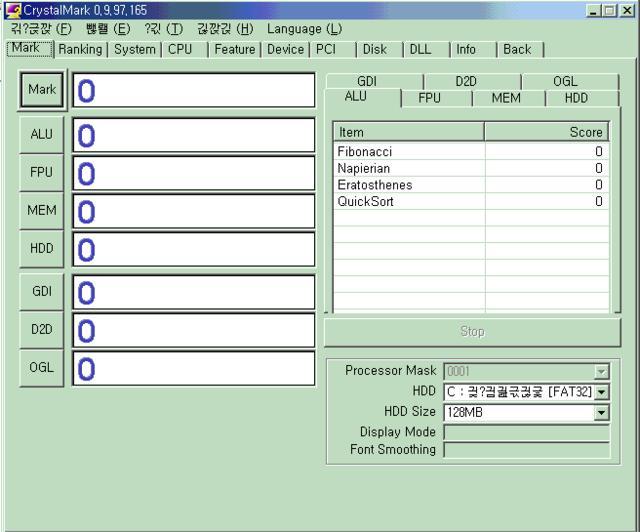Click the ALU score field
Image resolution: width=640 pixels, height=532 pixels.
193,135
